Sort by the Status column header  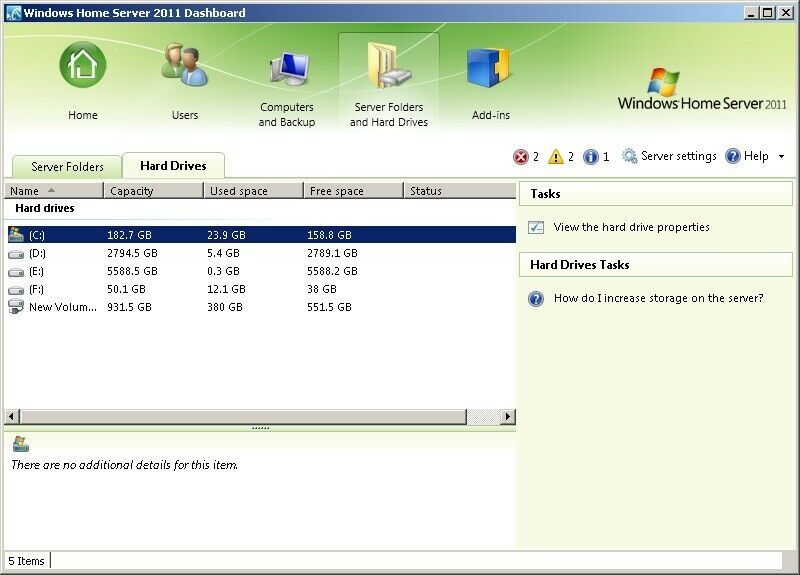[459, 191]
